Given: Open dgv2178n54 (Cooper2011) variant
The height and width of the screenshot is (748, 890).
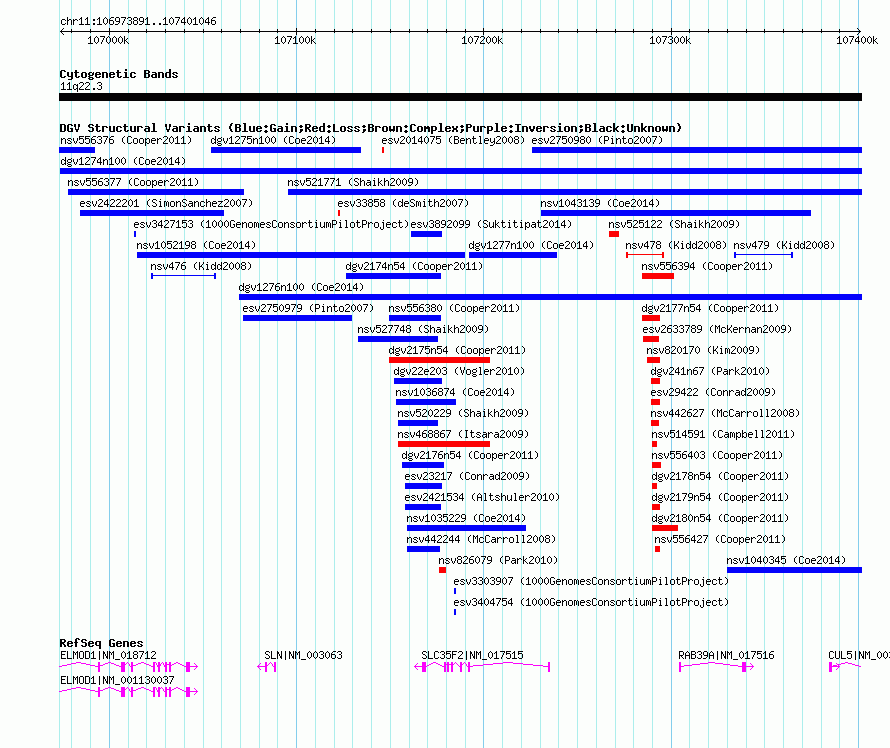Looking at the screenshot, I should tap(720, 476).
